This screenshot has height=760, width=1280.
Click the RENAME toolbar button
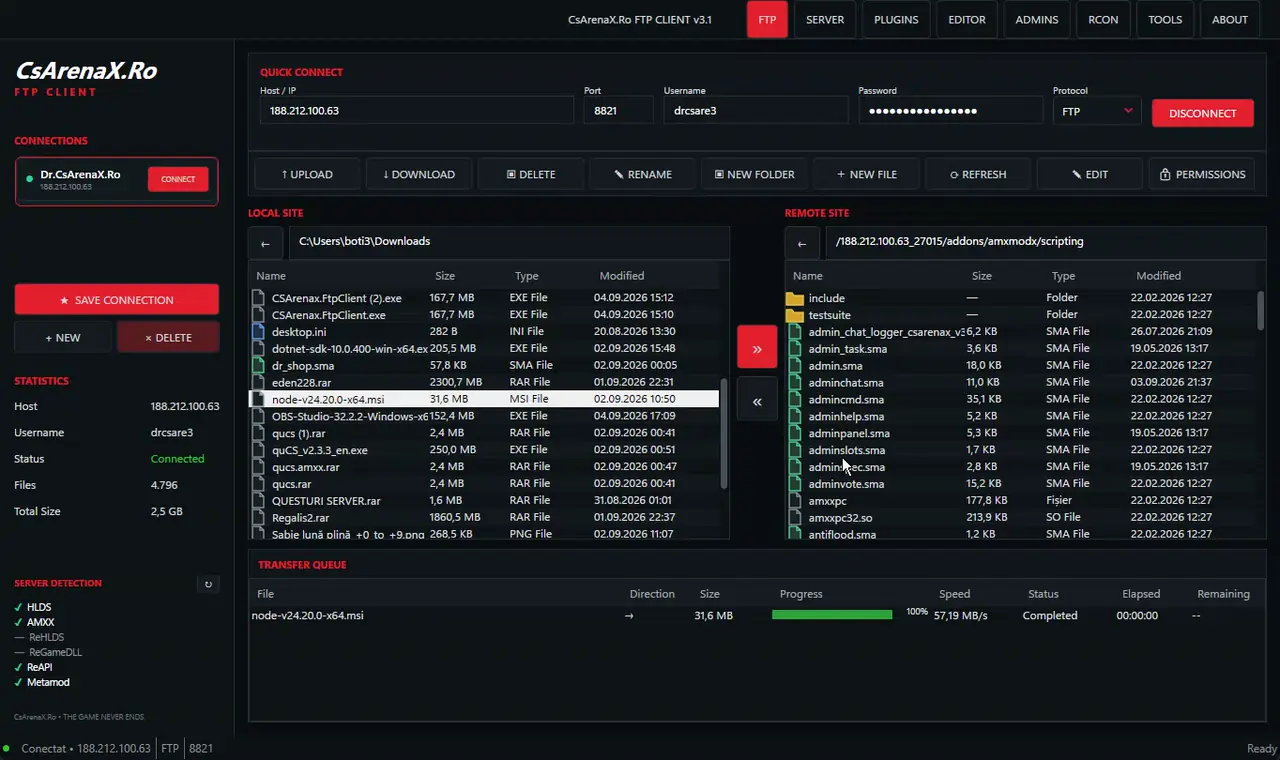643,174
